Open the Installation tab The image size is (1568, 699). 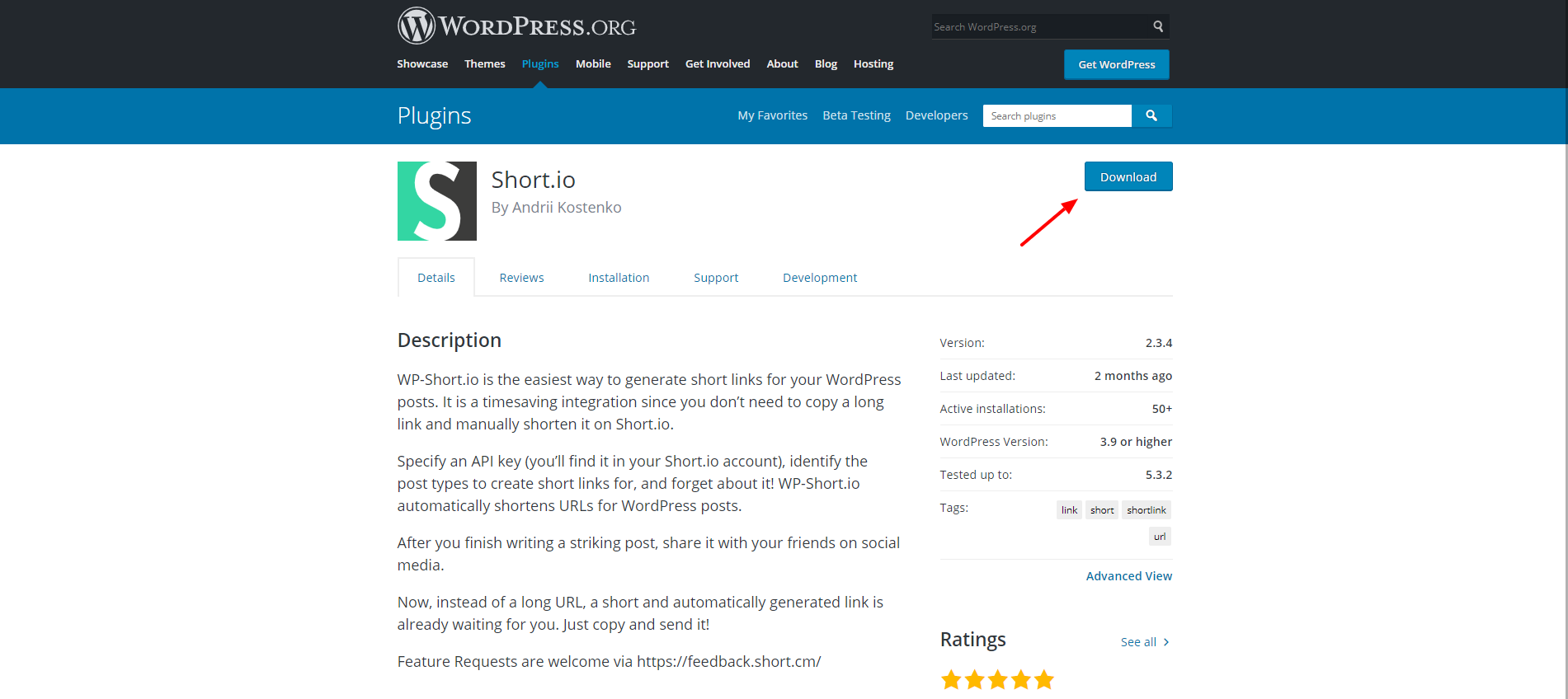pos(619,278)
